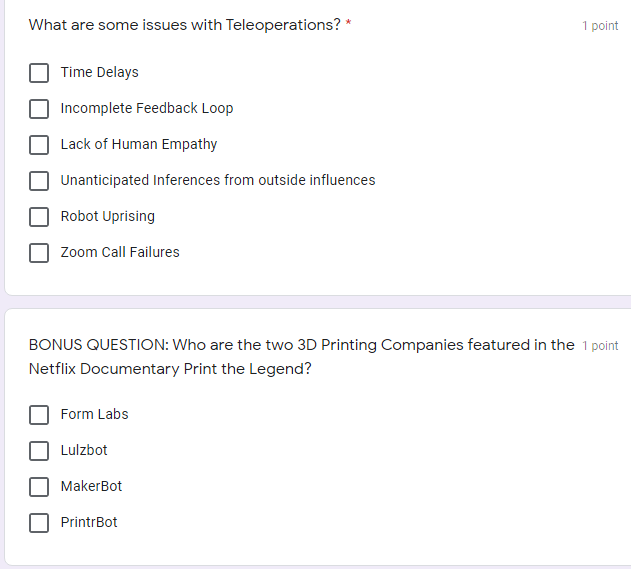Check the Robot Uprising box
Image resolution: width=631 pixels, height=569 pixels.
pyautogui.click(x=39, y=217)
